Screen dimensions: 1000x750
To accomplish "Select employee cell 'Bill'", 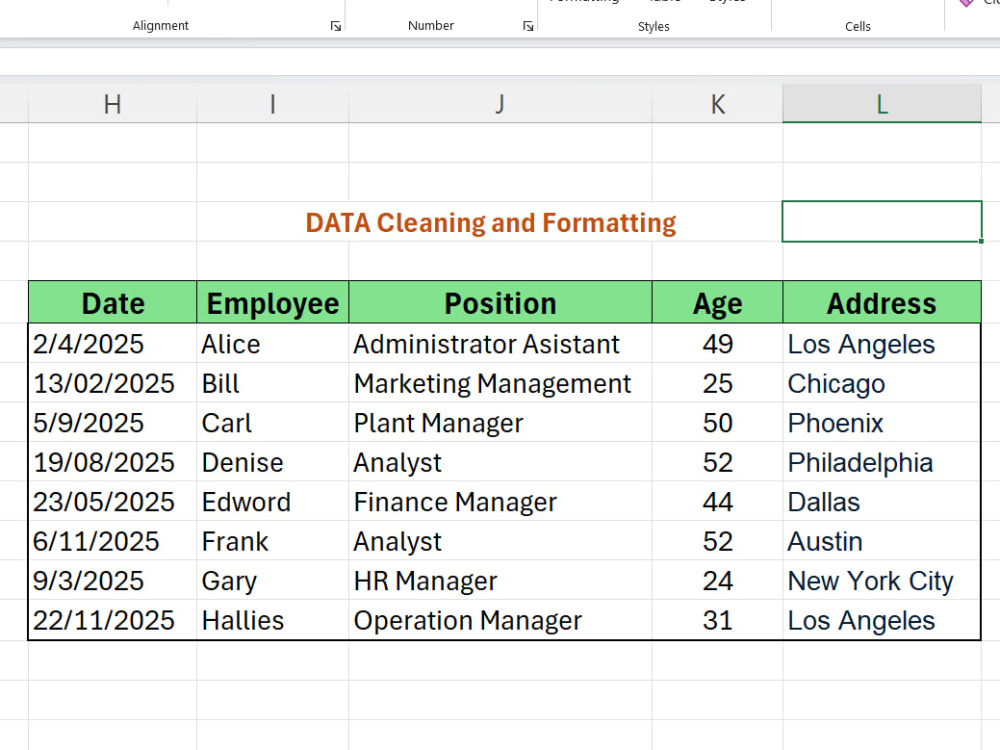I will pyautogui.click(x=273, y=383).
